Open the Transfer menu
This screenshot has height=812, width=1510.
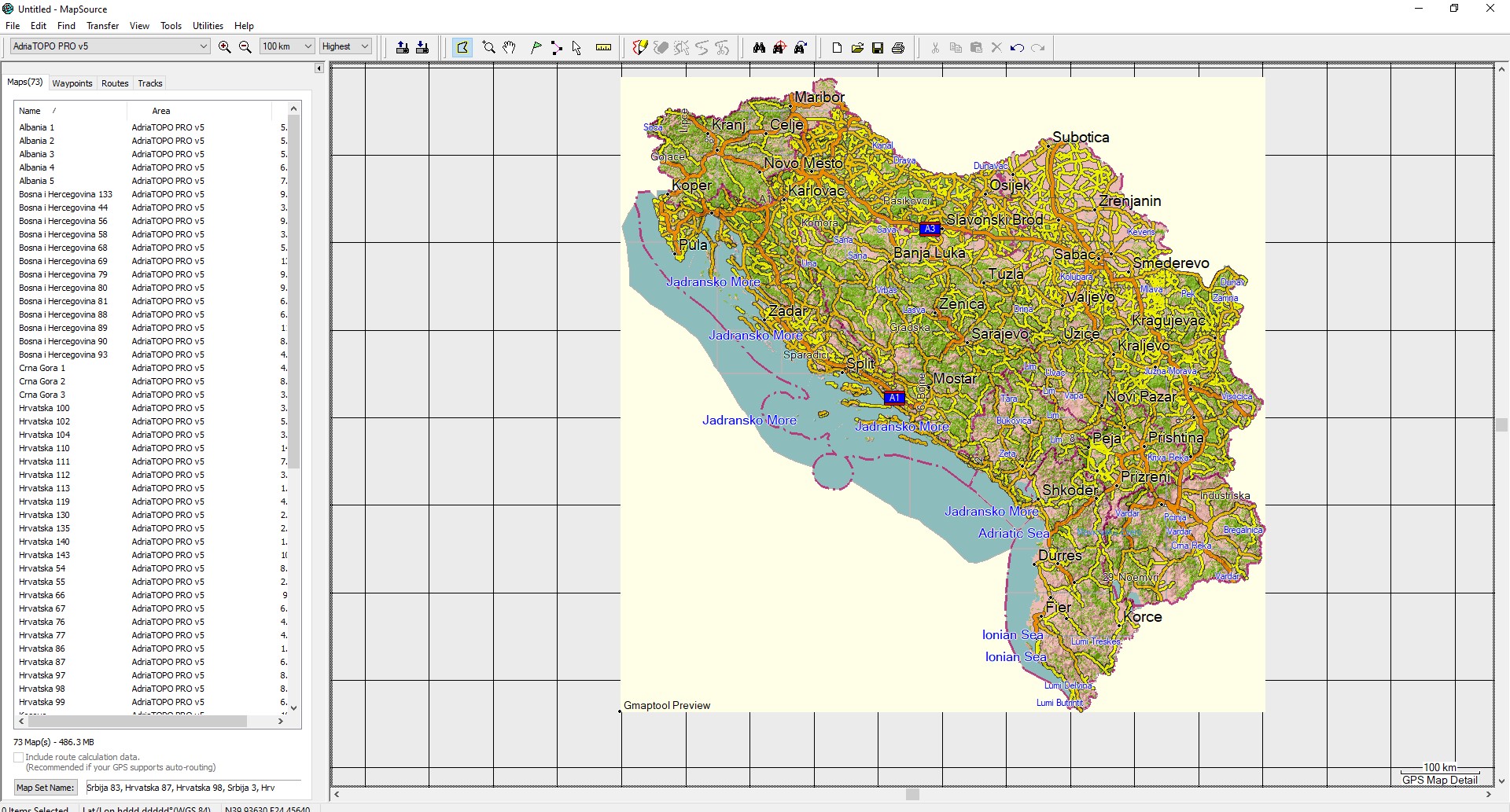tap(102, 26)
